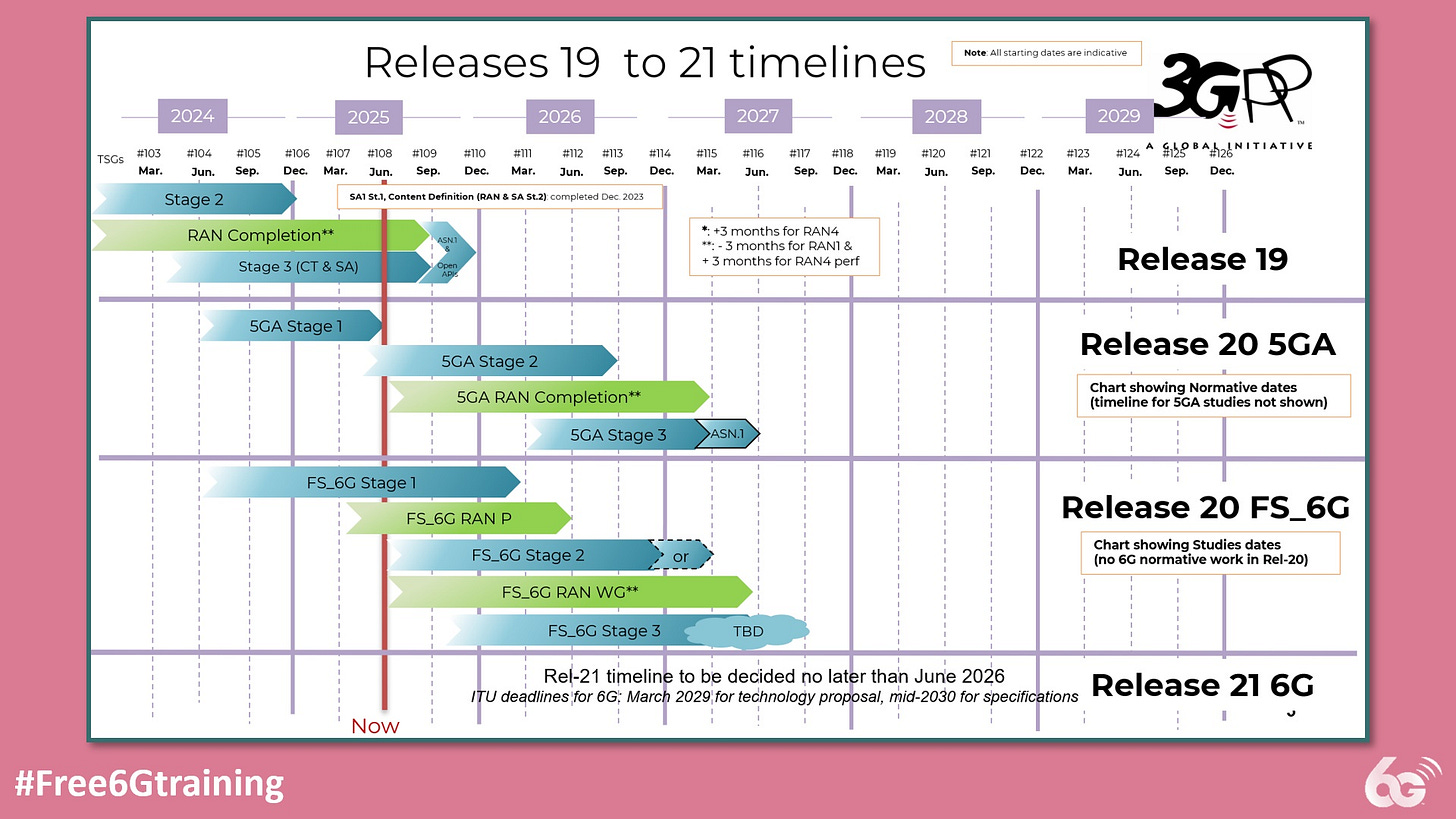Click the '5GA Stage 3' bar
Image resolution: width=1456 pixels, height=819 pixels.
pyautogui.click(x=618, y=434)
